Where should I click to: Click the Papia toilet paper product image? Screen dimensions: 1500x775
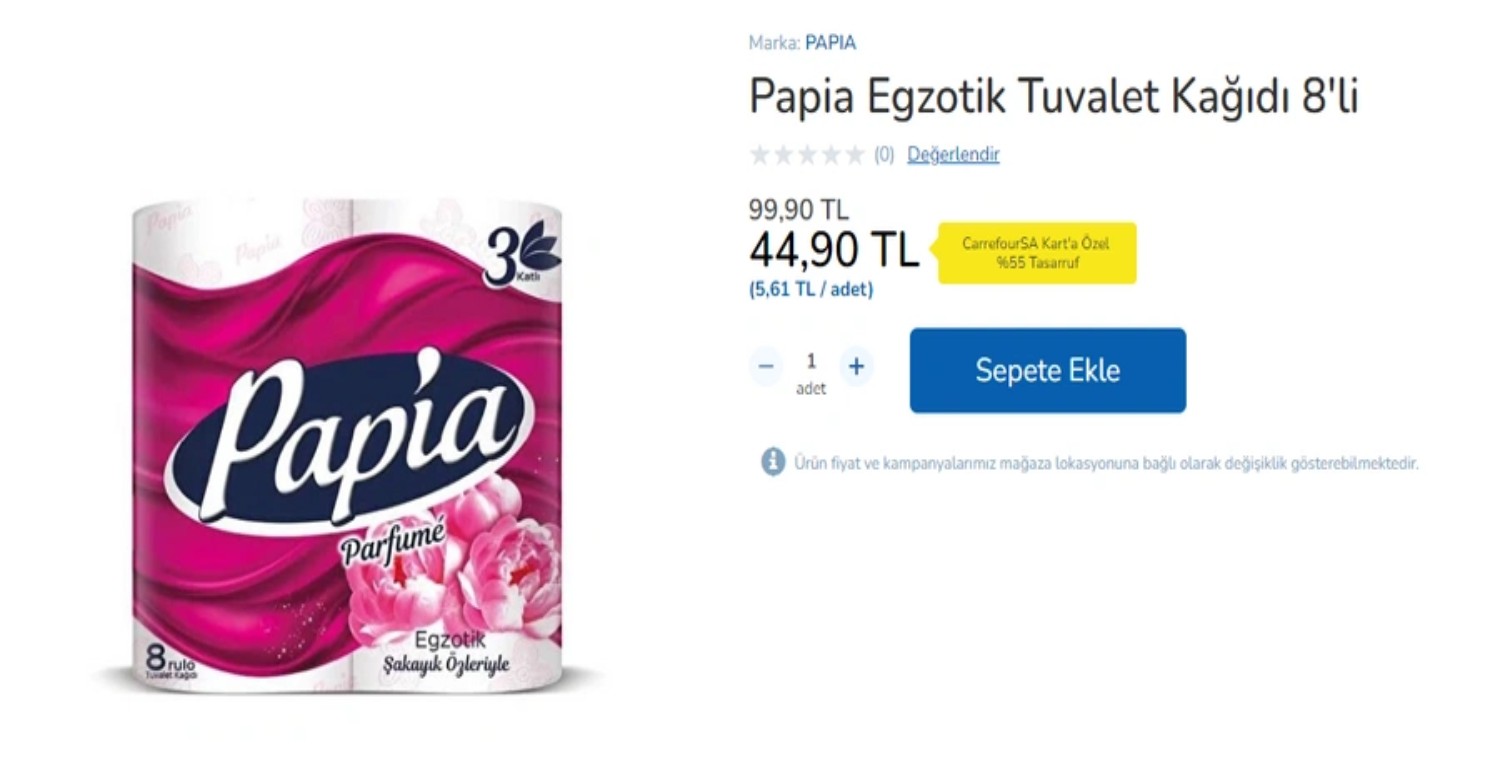tap(360, 440)
